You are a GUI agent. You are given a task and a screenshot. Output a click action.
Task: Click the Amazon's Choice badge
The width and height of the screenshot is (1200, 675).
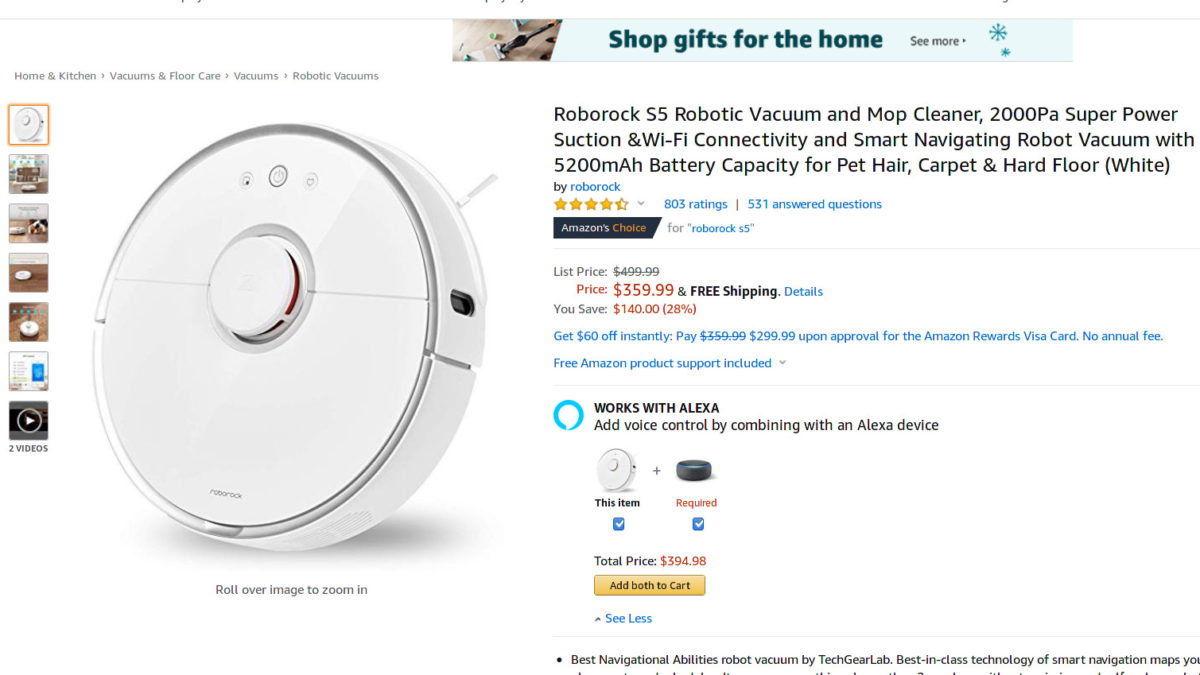click(604, 228)
